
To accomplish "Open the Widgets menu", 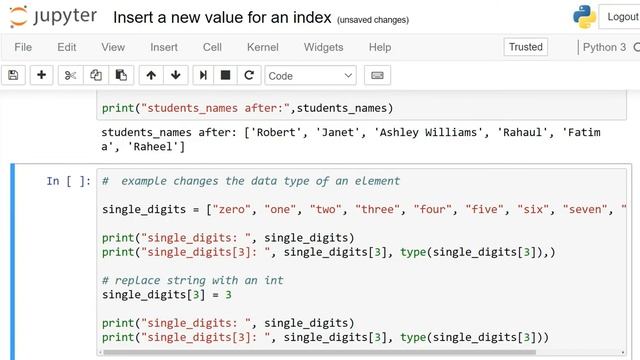I will pyautogui.click(x=323, y=47).
